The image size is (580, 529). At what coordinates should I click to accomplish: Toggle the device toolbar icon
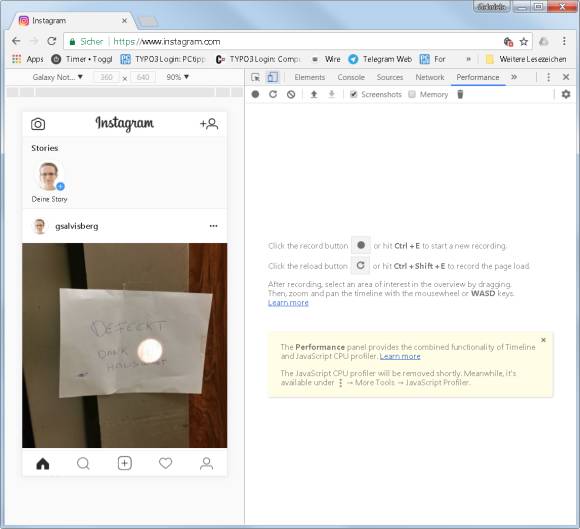click(273, 77)
